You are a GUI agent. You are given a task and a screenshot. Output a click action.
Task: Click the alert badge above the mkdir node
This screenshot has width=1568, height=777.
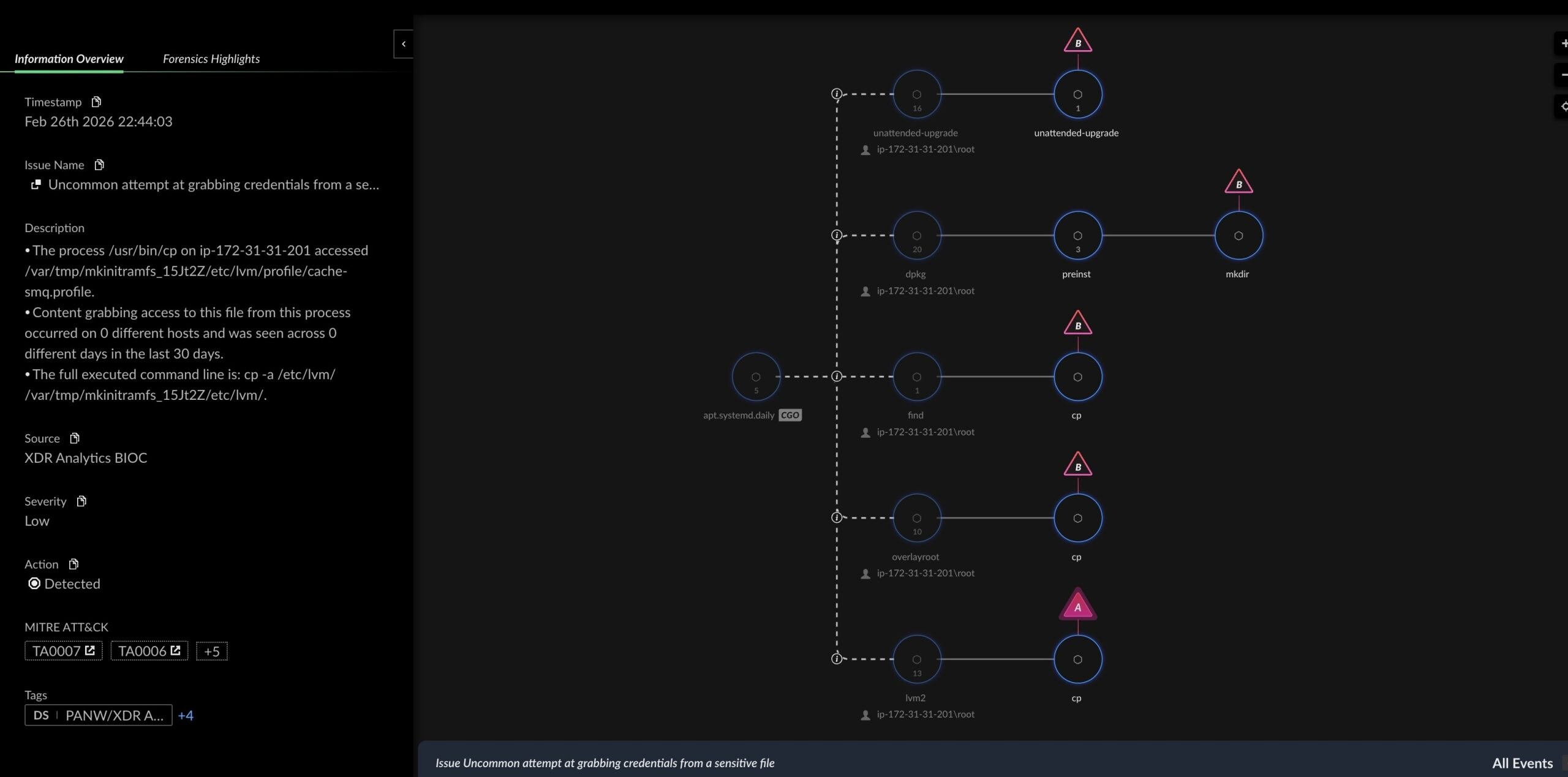click(x=1238, y=182)
